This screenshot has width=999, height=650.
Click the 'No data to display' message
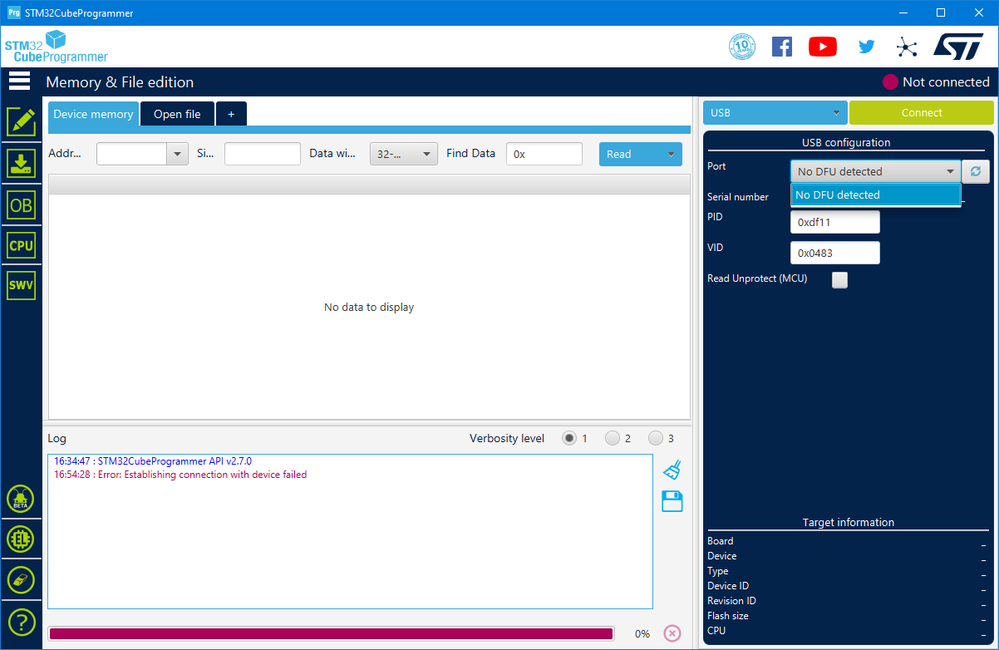click(x=369, y=307)
